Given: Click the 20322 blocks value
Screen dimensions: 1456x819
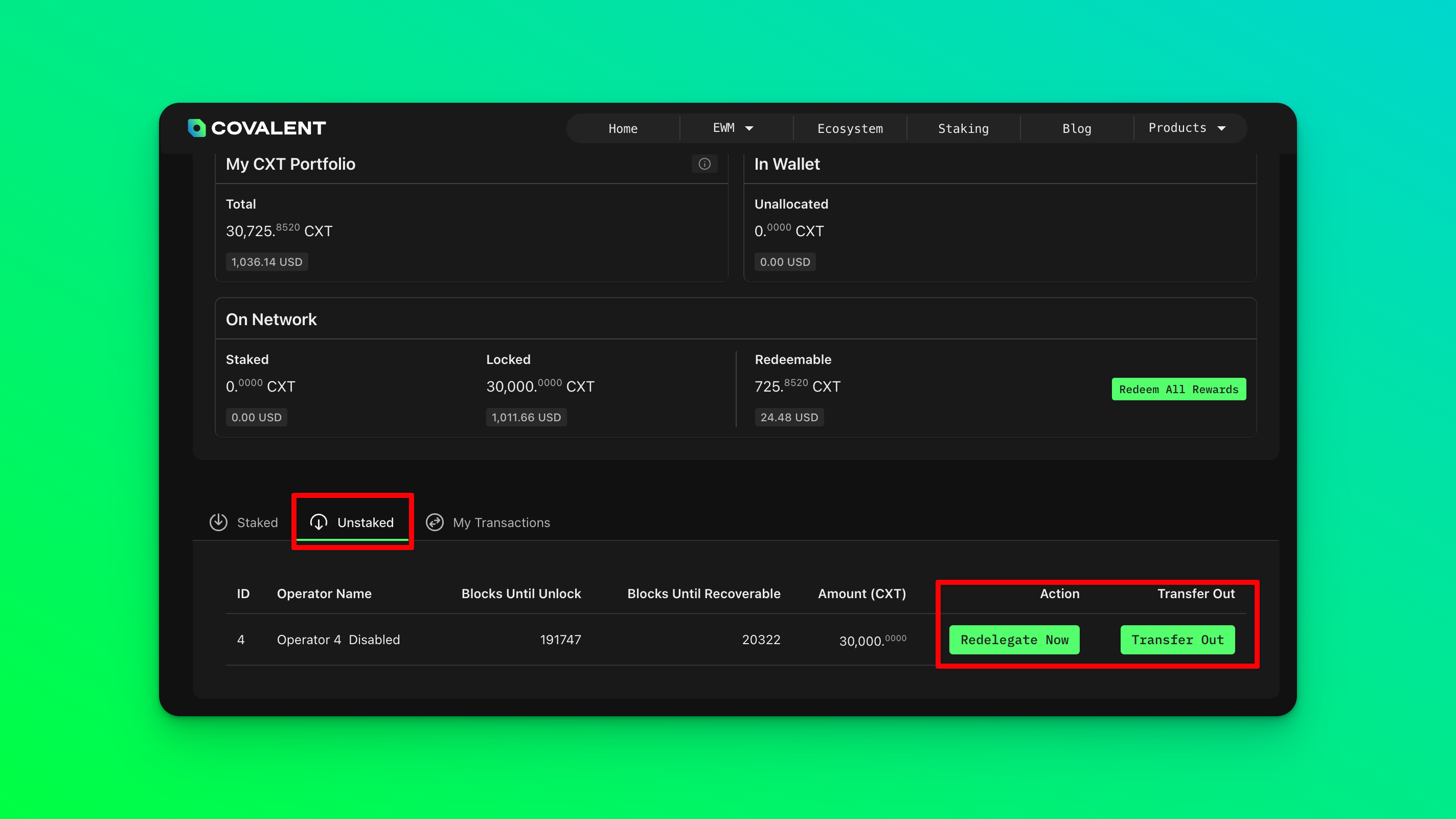Looking at the screenshot, I should click(761, 639).
